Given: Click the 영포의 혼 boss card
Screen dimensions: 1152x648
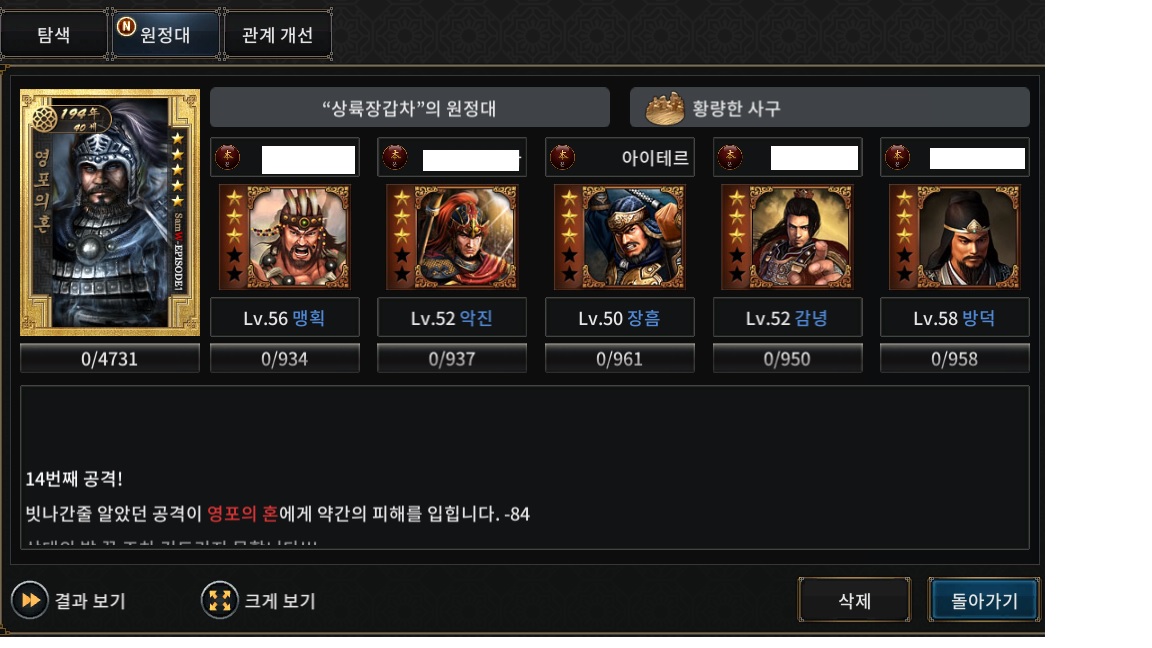Looking at the screenshot, I should click(109, 212).
